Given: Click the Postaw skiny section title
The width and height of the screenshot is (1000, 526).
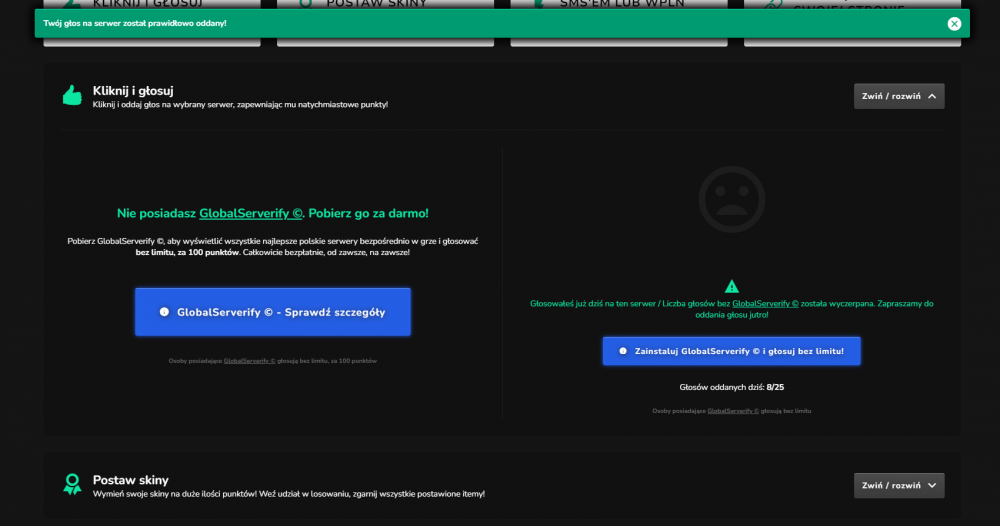Looking at the screenshot, I should [131, 480].
